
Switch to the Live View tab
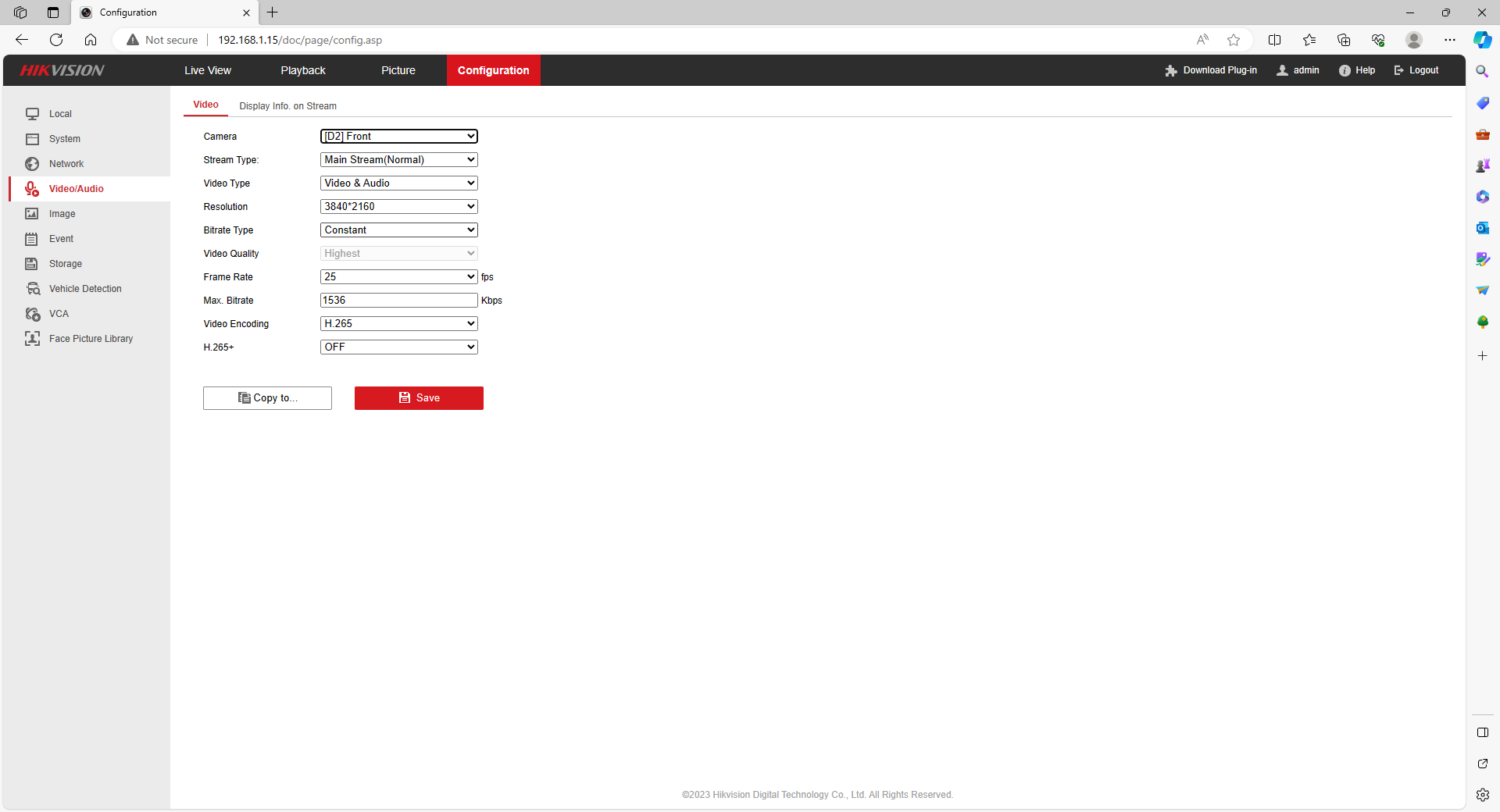pos(208,70)
